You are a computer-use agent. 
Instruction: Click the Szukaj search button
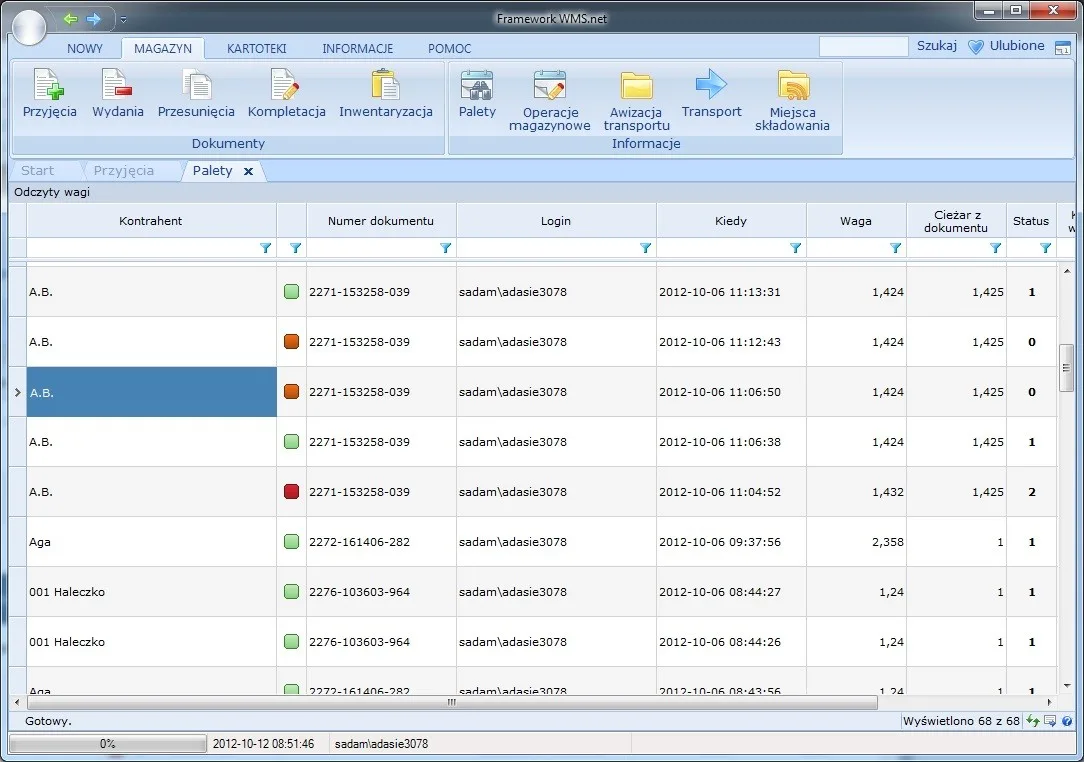[937, 46]
